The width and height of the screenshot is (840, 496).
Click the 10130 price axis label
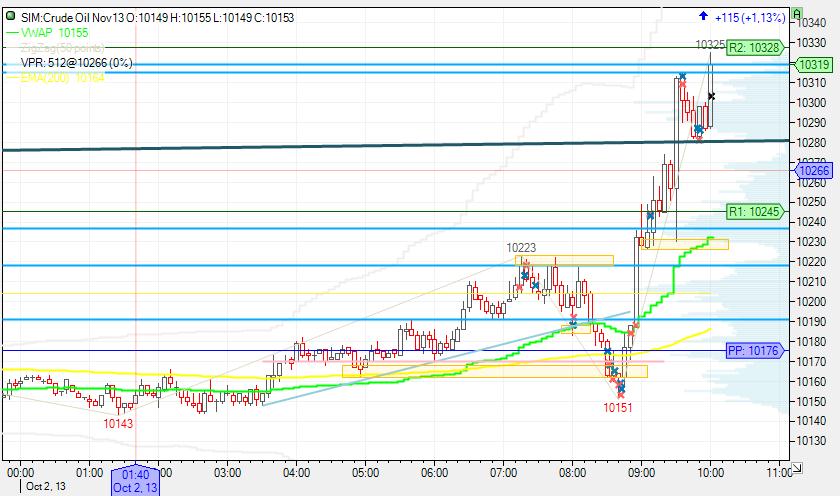pyautogui.click(x=811, y=441)
